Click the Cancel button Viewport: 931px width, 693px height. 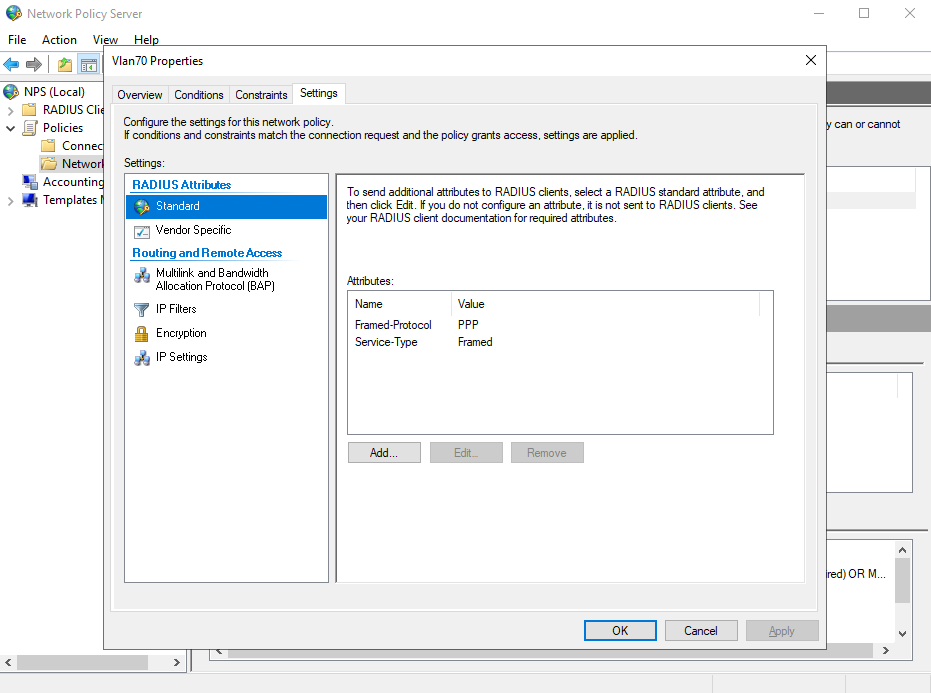pos(701,631)
